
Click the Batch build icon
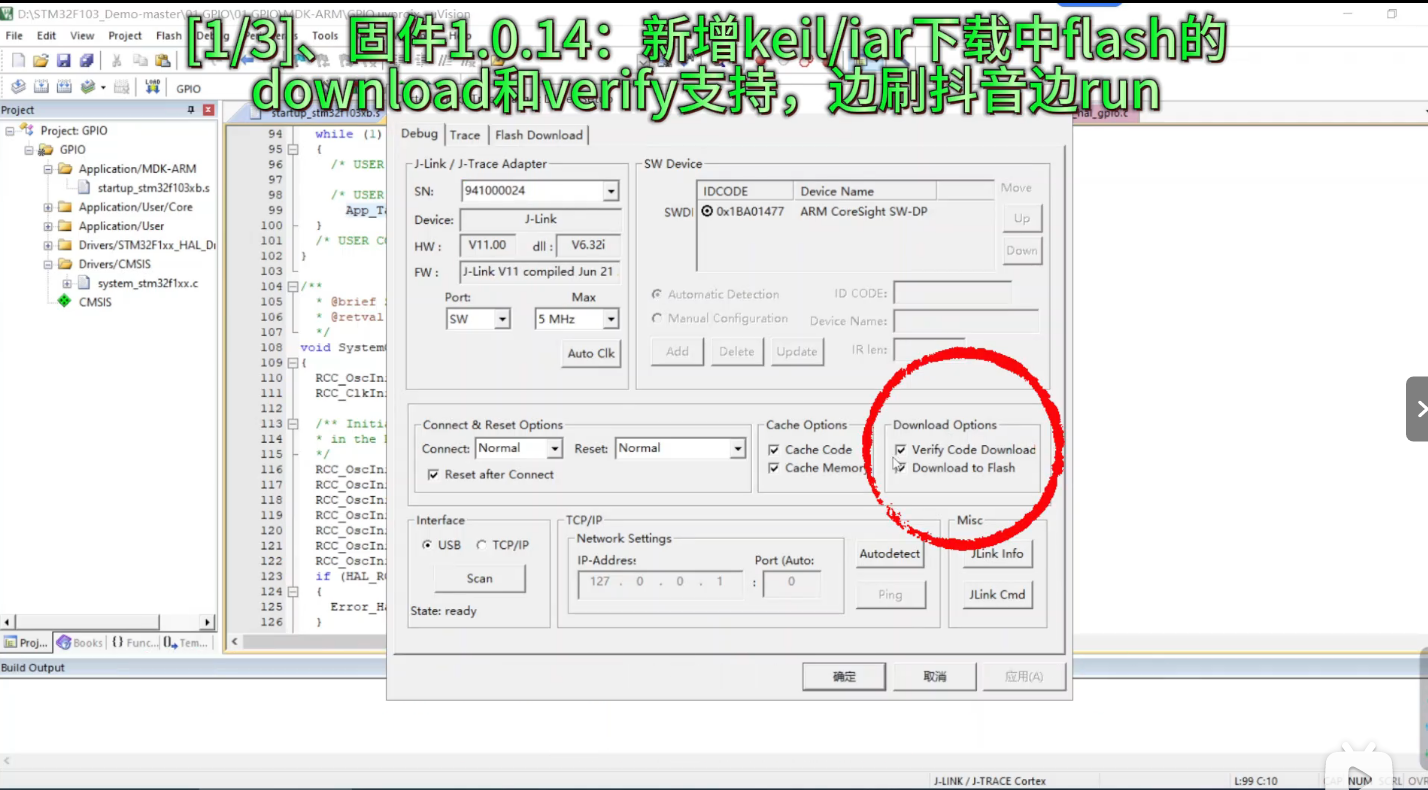(x=89, y=87)
